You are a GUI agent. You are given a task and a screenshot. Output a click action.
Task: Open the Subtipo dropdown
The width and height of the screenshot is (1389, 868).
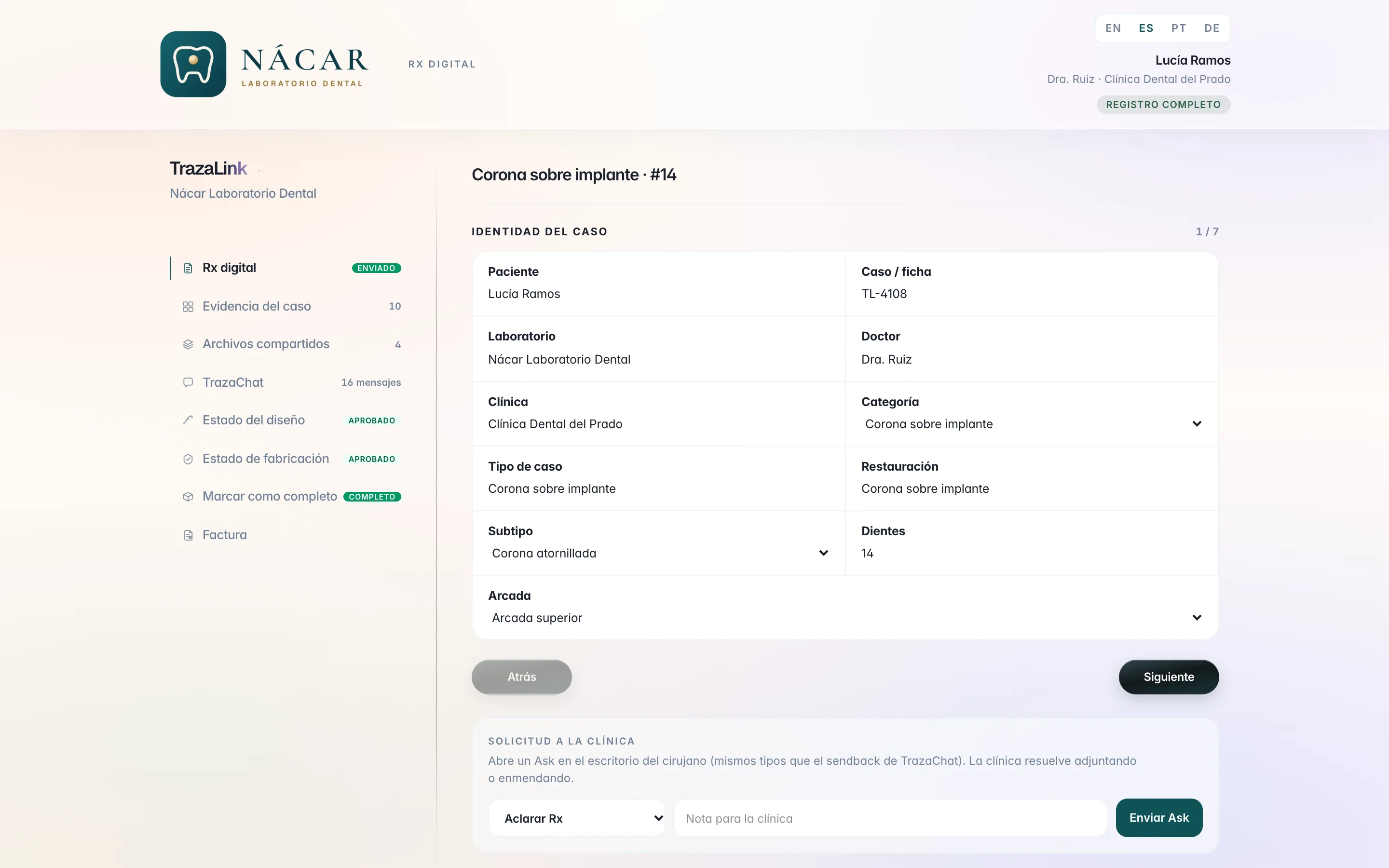[659, 553]
